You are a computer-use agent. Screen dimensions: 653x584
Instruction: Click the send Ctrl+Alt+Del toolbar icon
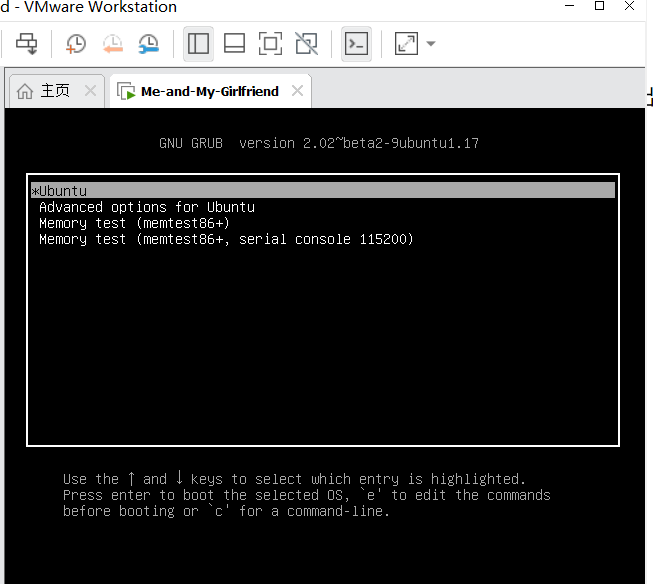point(26,44)
